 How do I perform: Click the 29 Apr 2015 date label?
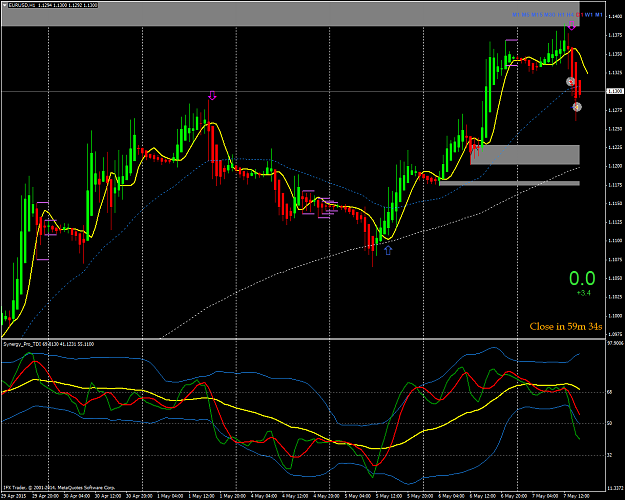[x=14, y=496]
